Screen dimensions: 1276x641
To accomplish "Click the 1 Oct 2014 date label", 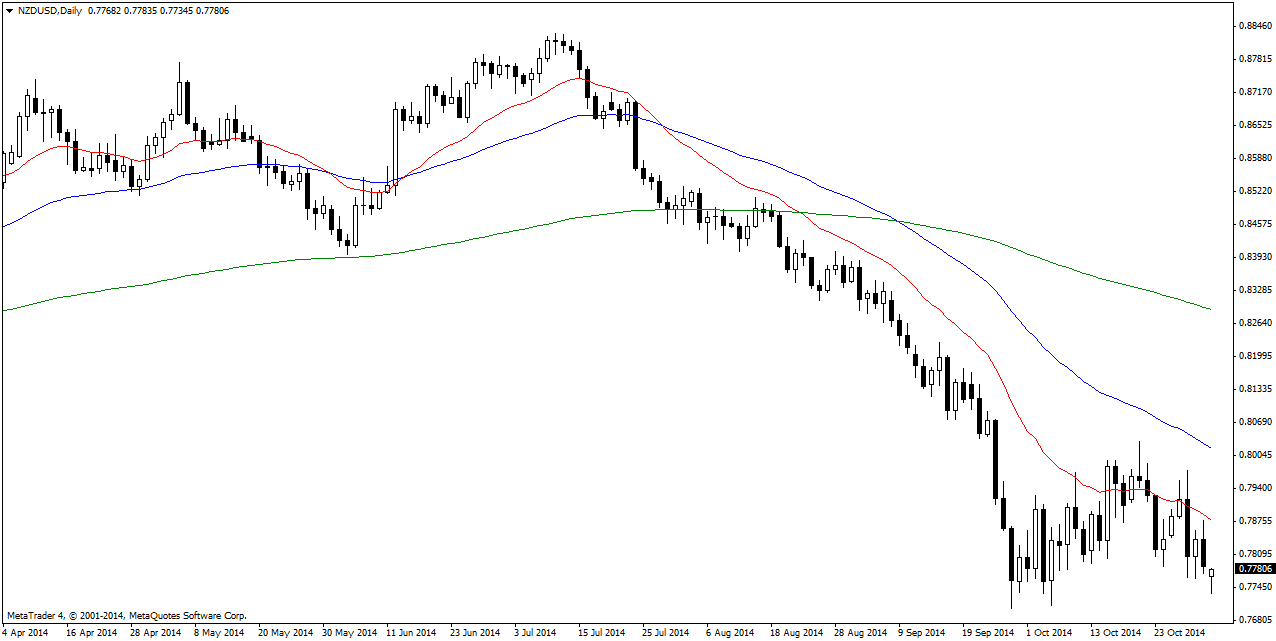I will point(1050,632).
